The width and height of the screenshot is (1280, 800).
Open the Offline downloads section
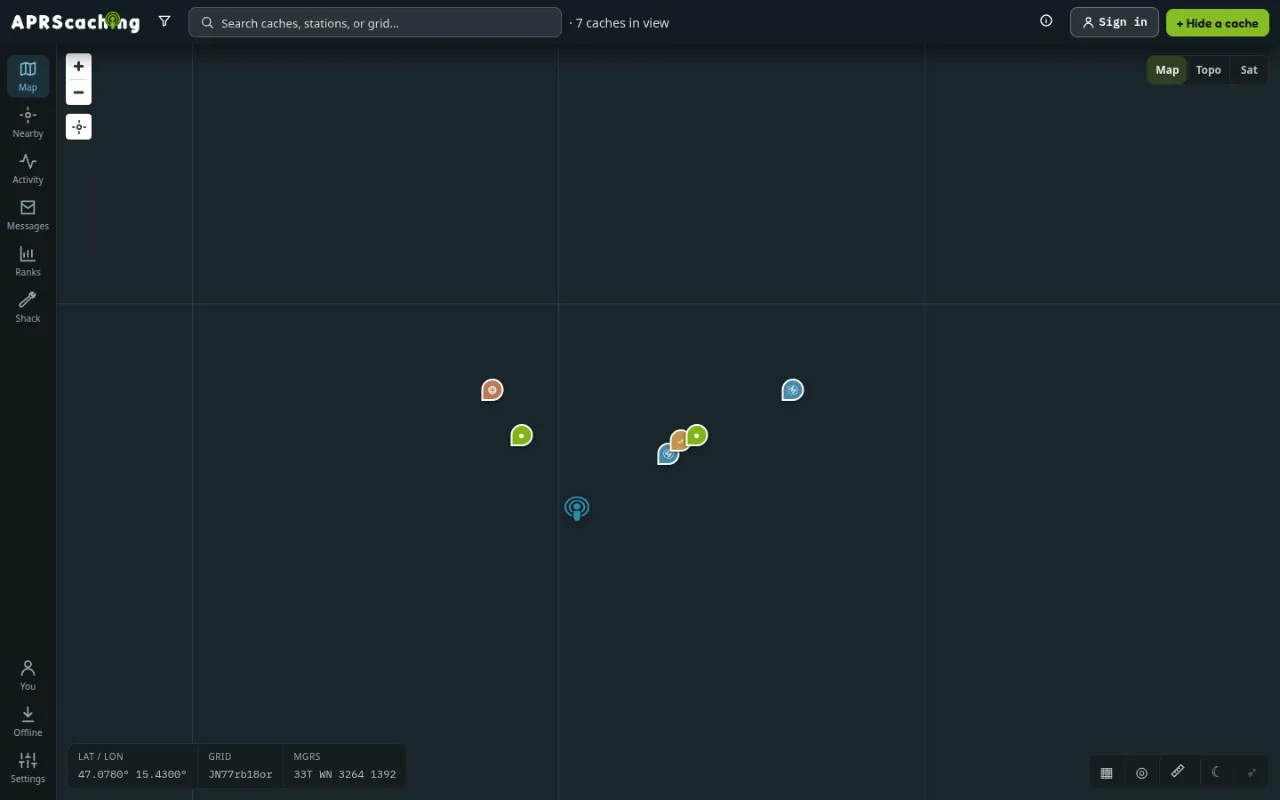[28, 721]
